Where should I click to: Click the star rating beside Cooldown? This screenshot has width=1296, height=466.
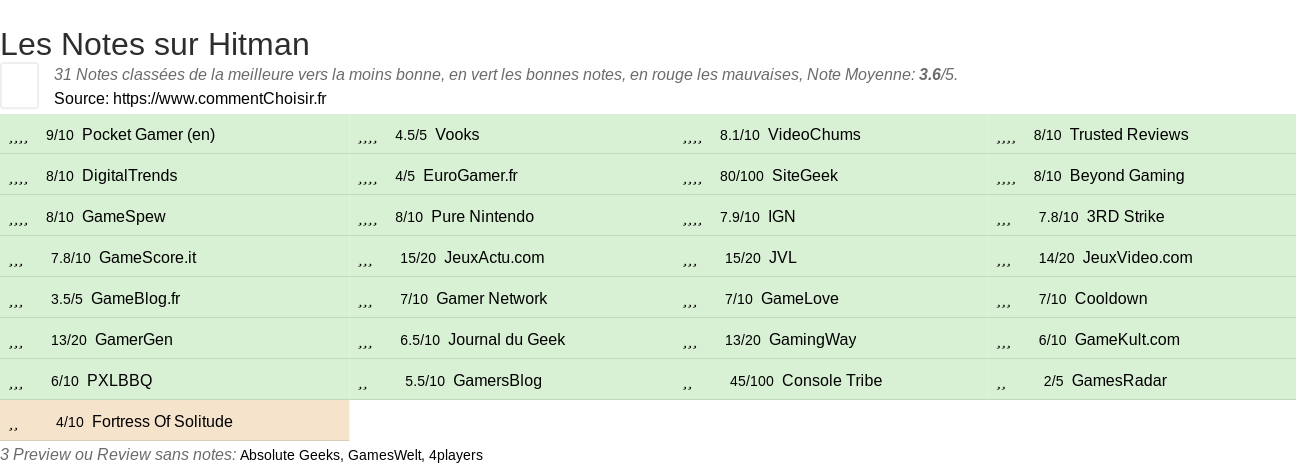tap(1004, 301)
